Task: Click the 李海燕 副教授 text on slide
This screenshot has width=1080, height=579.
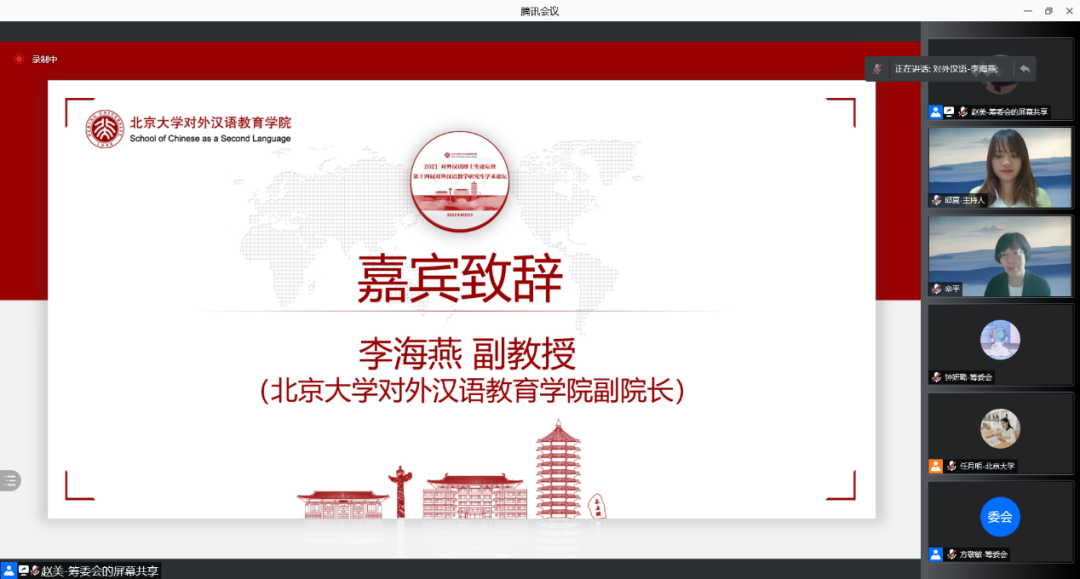Action: 467,354
